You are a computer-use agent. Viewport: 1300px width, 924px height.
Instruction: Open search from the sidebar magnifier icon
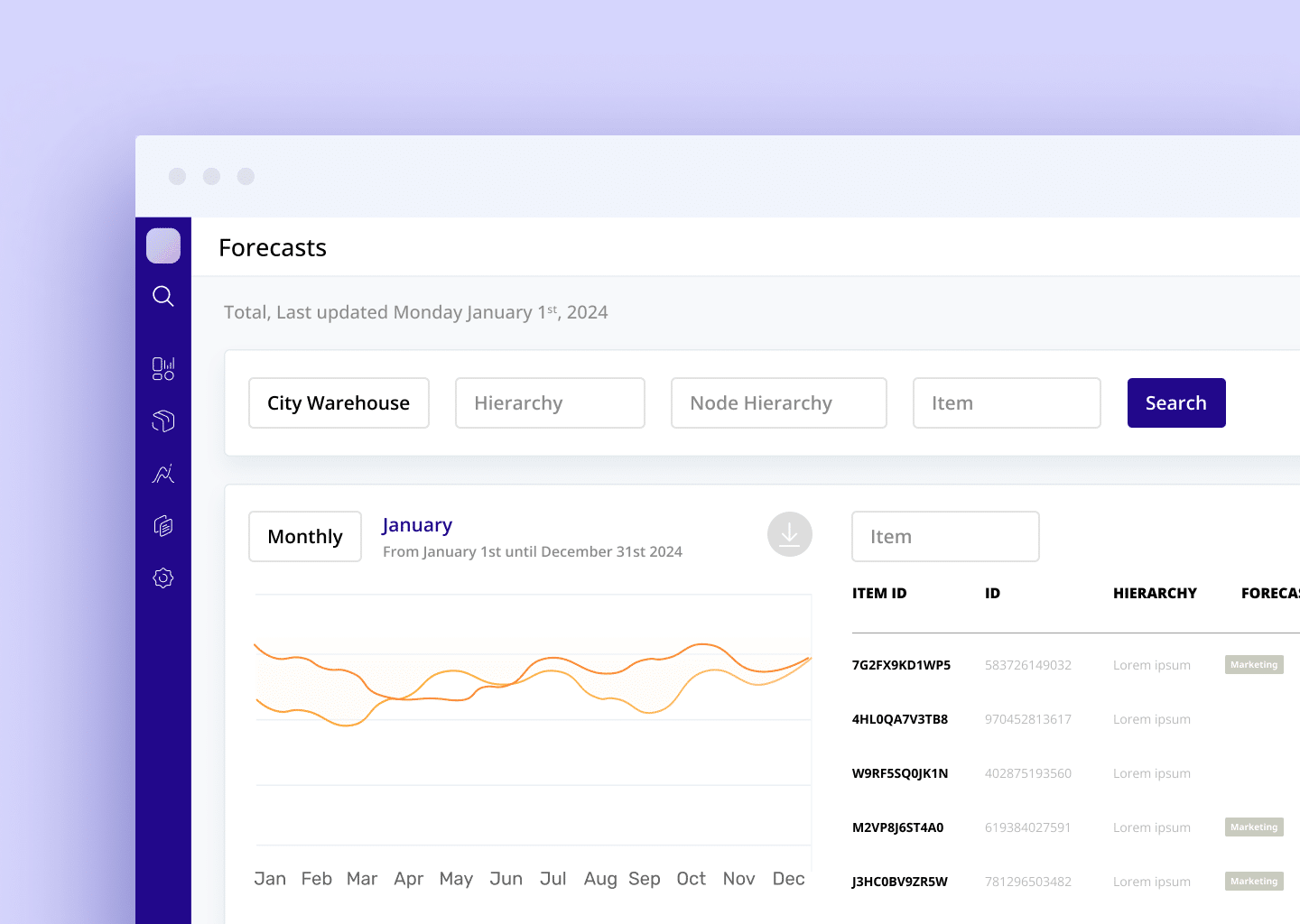163,296
